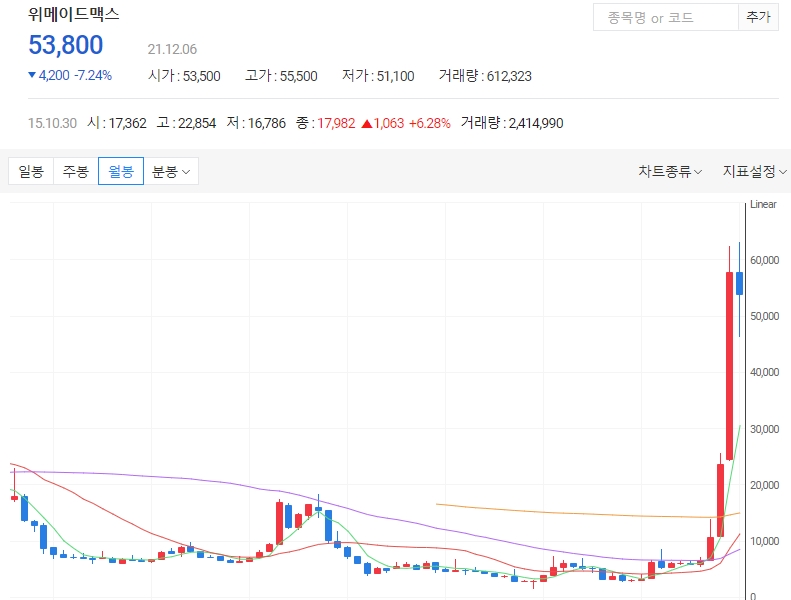The height and width of the screenshot is (600, 791).
Task: Open the 차트종류 chart type dropdown
Action: (670, 172)
